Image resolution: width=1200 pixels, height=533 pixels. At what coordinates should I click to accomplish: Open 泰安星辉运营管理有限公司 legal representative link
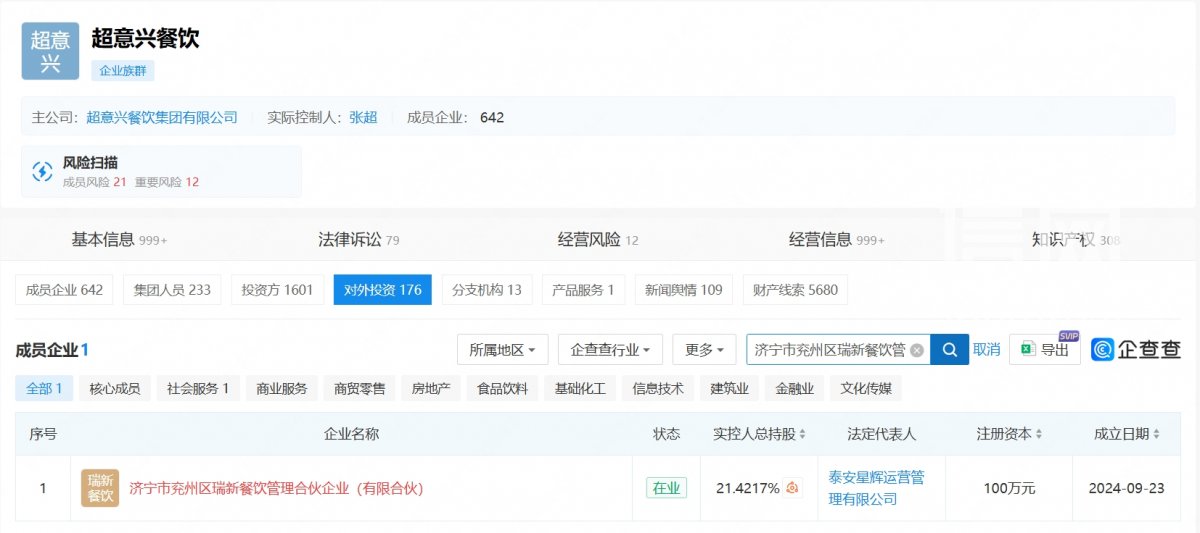point(877,488)
